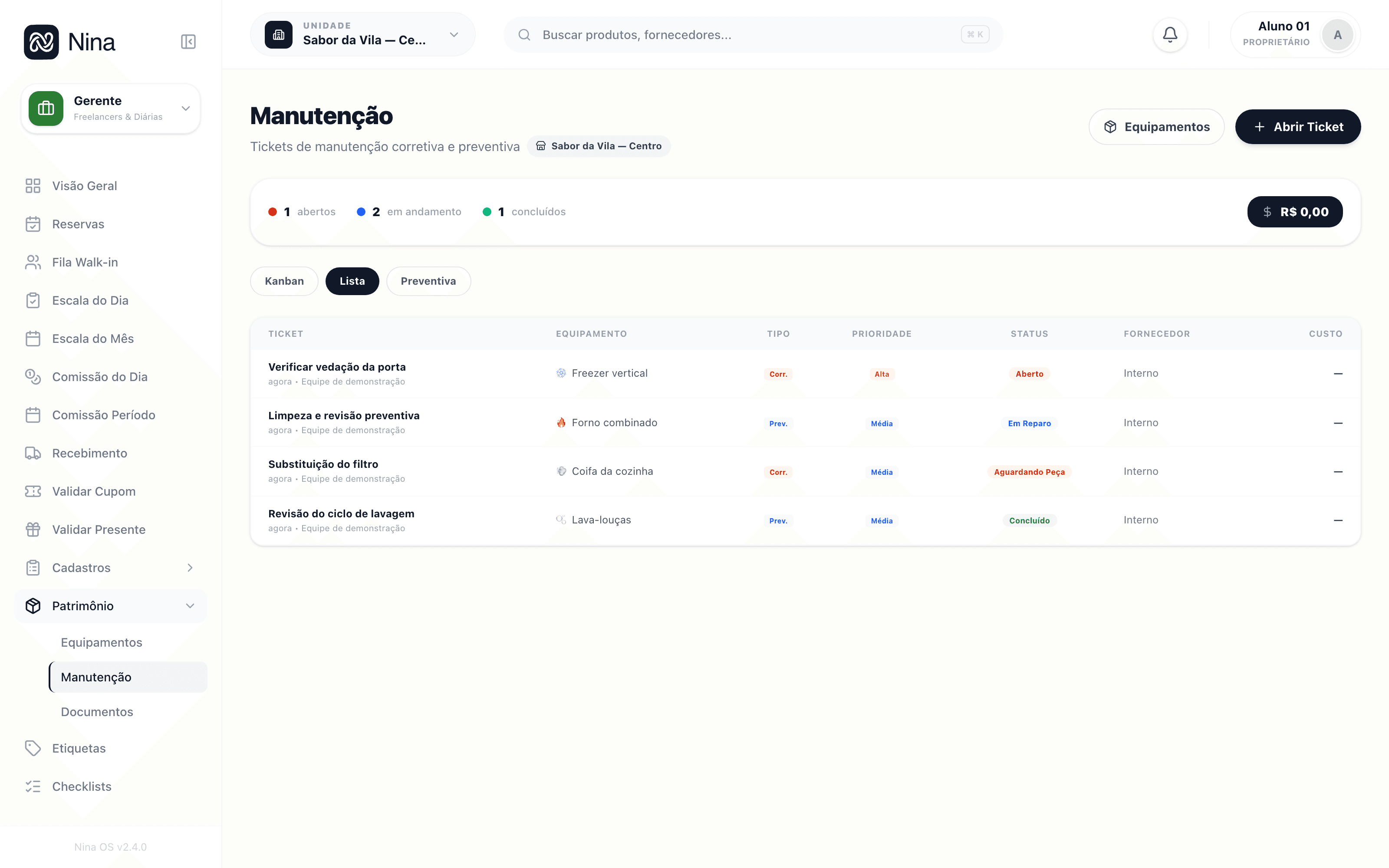Image resolution: width=1389 pixels, height=868 pixels.
Task: Open notifications with the bell icon
Action: [1170, 35]
